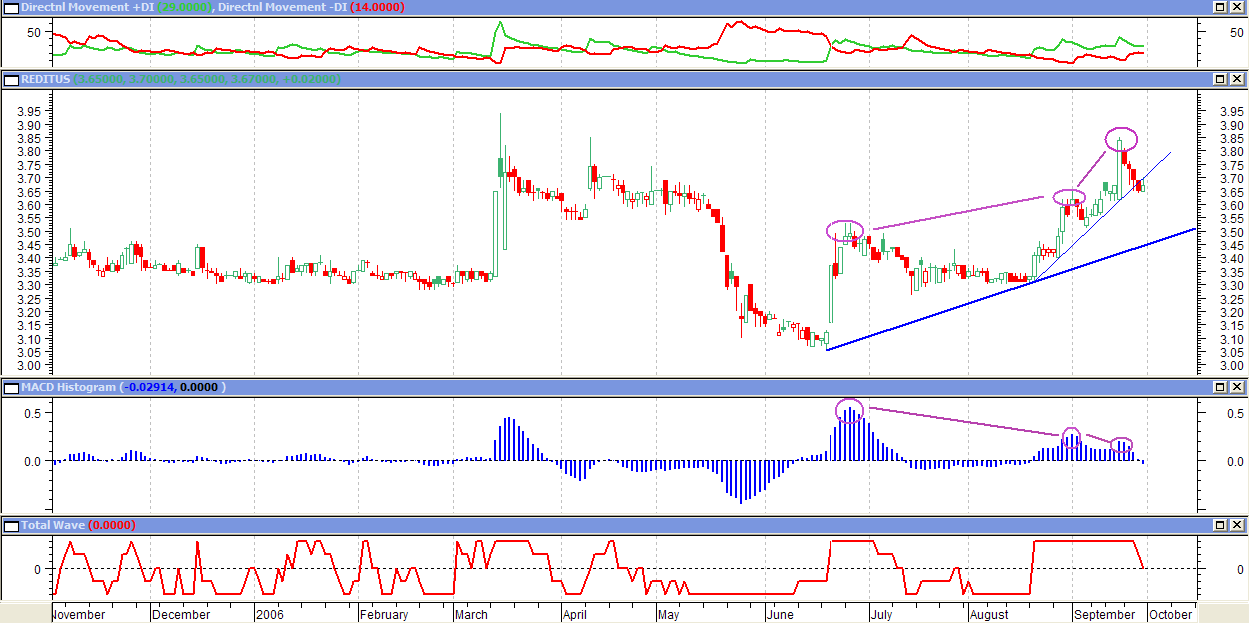Click the 2006 year label
The image size is (1249, 623).
[x=272, y=614]
